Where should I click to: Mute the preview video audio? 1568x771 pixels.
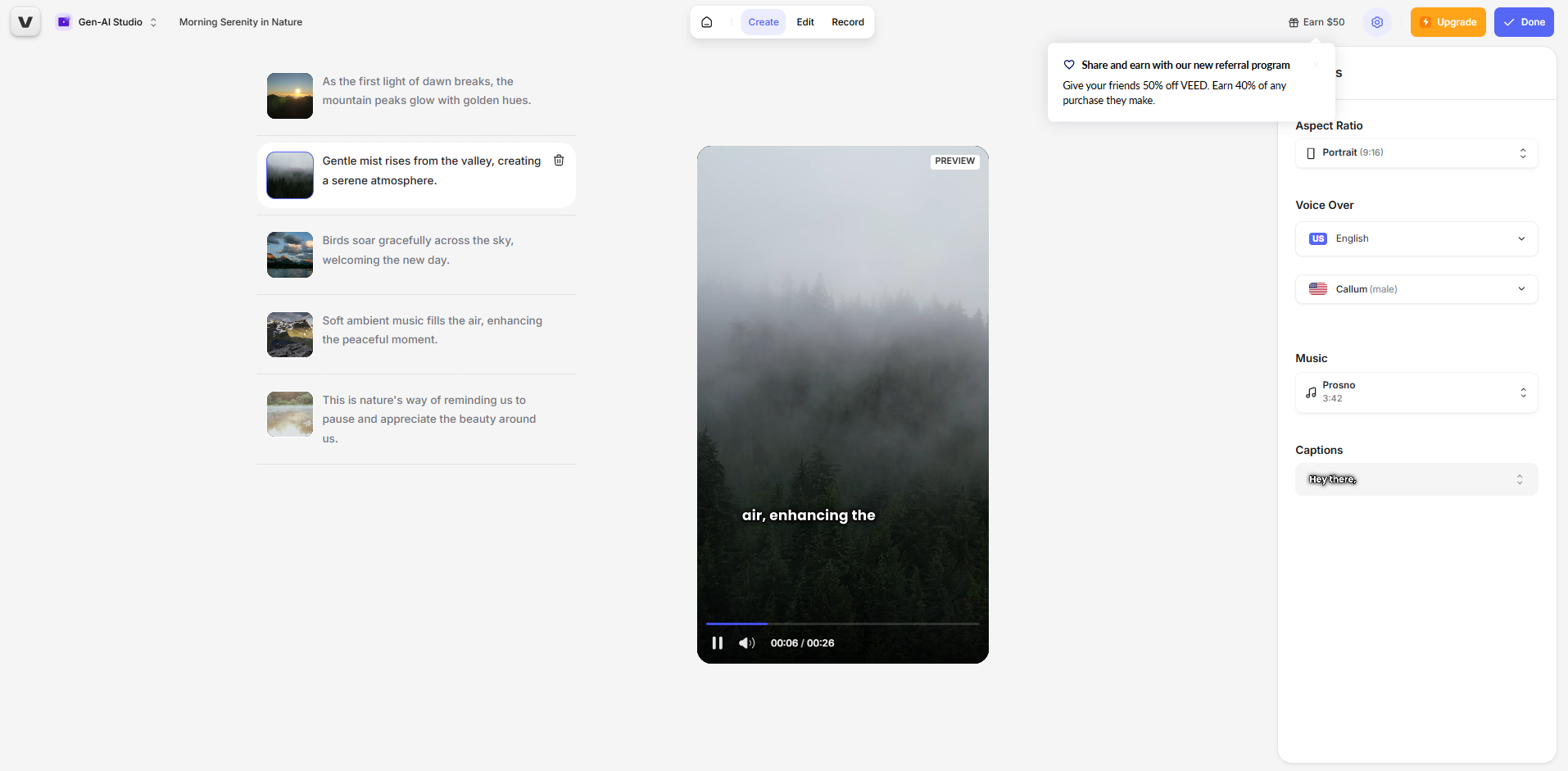click(746, 643)
